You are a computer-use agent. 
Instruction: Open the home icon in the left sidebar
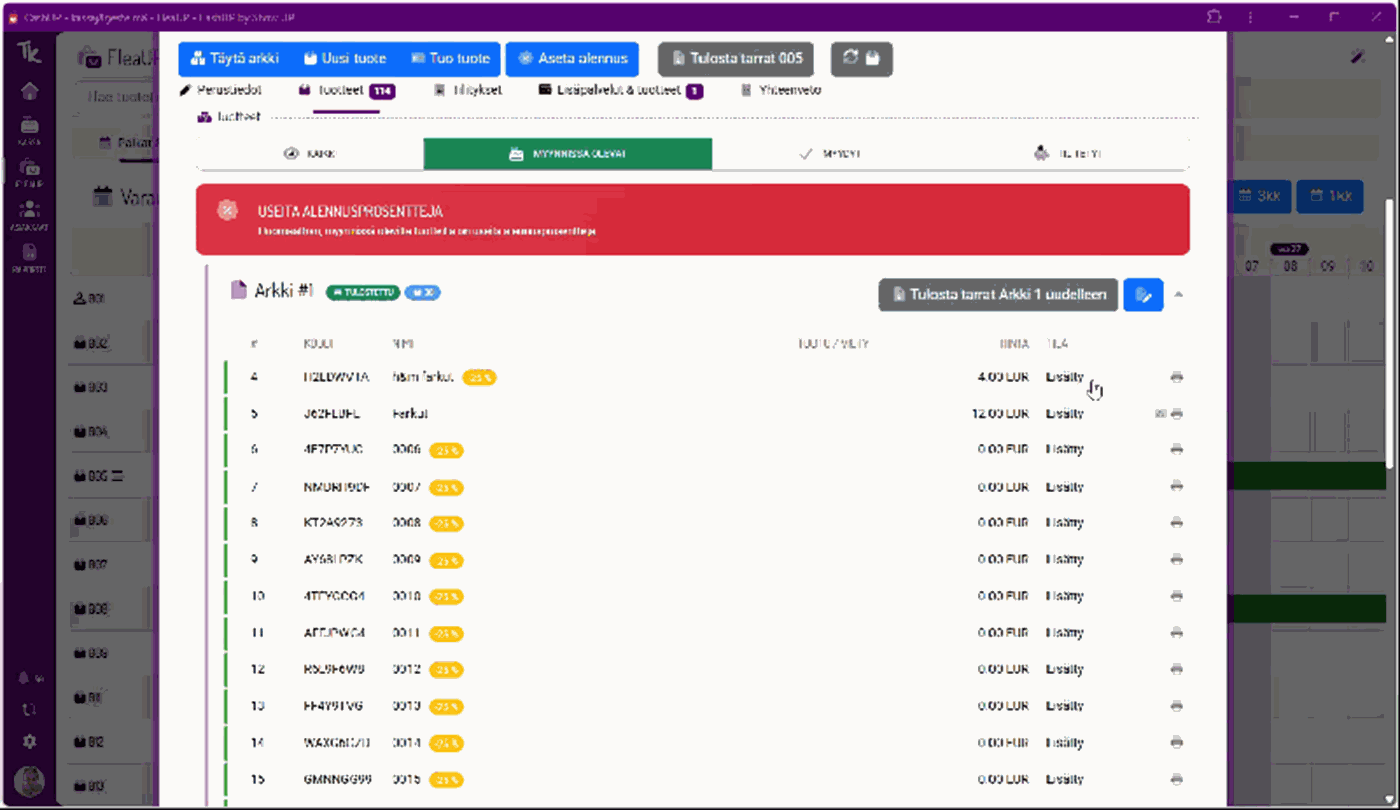click(30, 92)
